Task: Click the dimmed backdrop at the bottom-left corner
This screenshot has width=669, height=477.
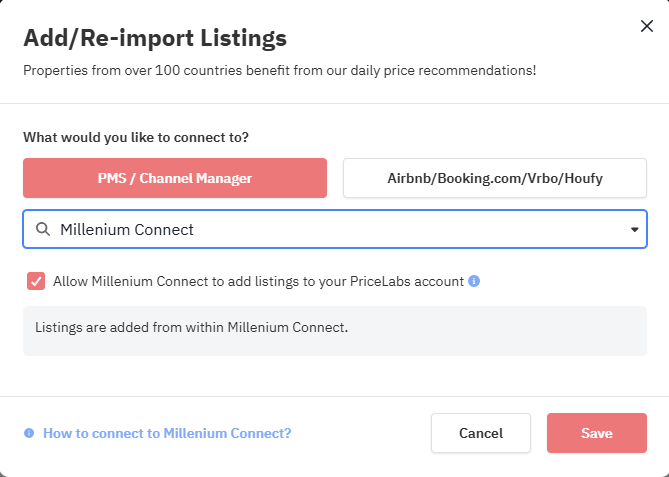Action: coord(4,473)
